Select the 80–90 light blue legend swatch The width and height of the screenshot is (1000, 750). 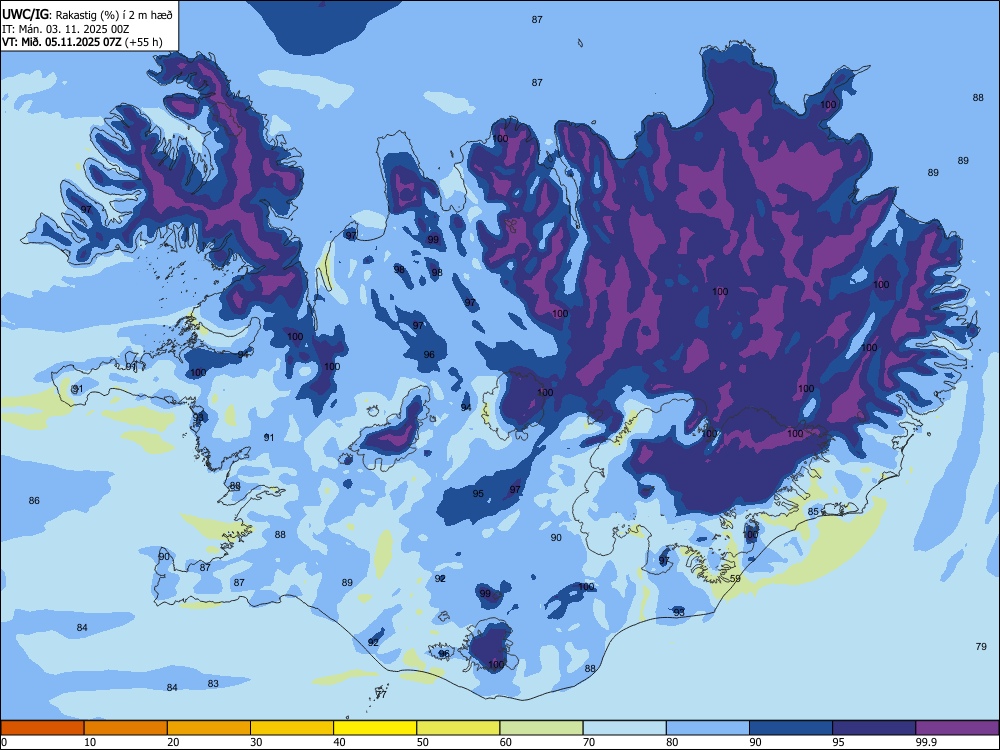pyautogui.click(x=708, y=728)
